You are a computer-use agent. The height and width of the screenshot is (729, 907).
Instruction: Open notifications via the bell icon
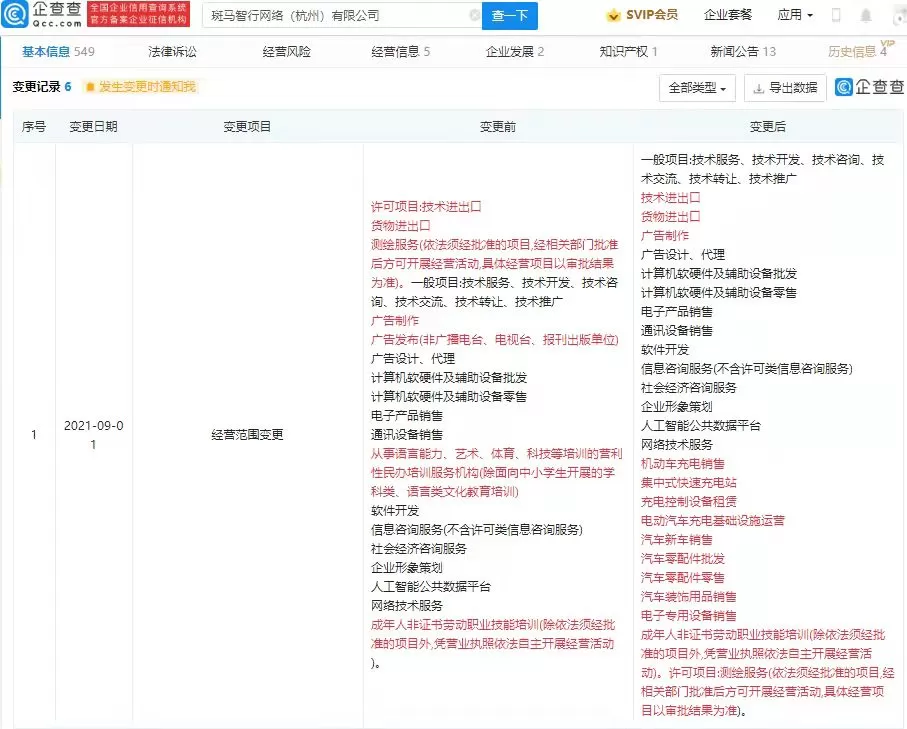[865, 16]
